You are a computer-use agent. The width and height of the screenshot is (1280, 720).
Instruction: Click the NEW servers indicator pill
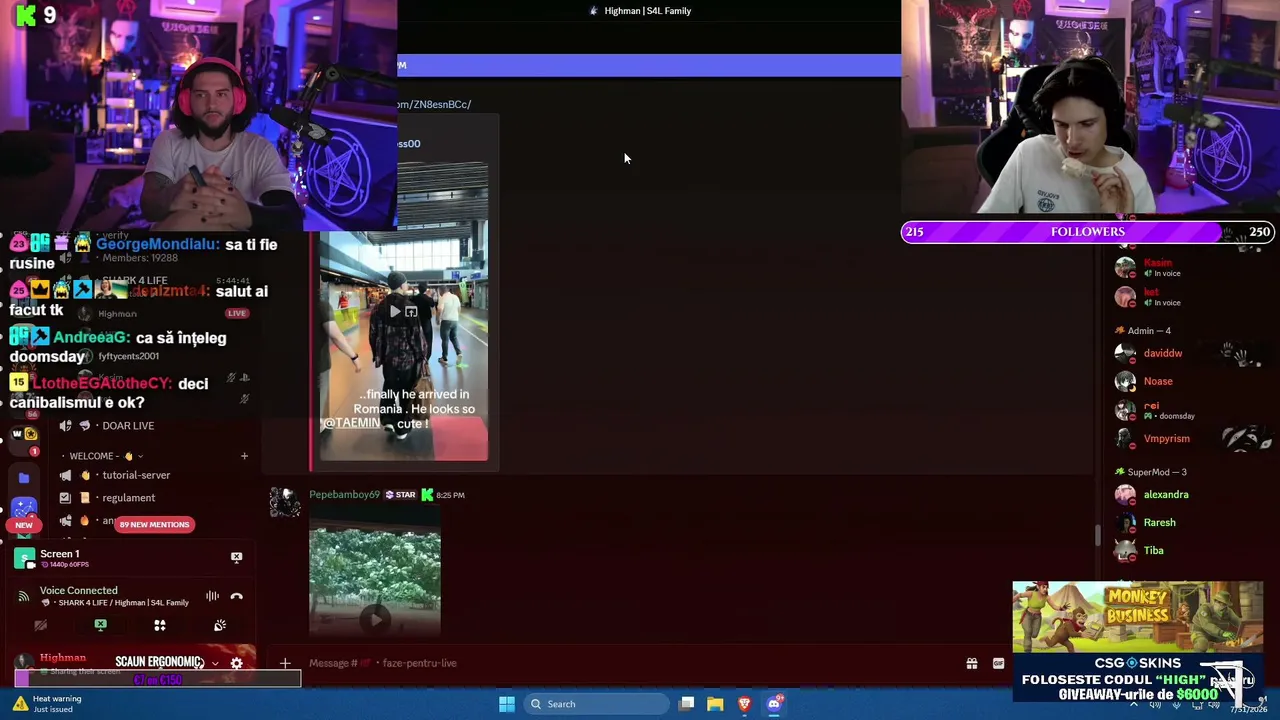coord(24,525)
